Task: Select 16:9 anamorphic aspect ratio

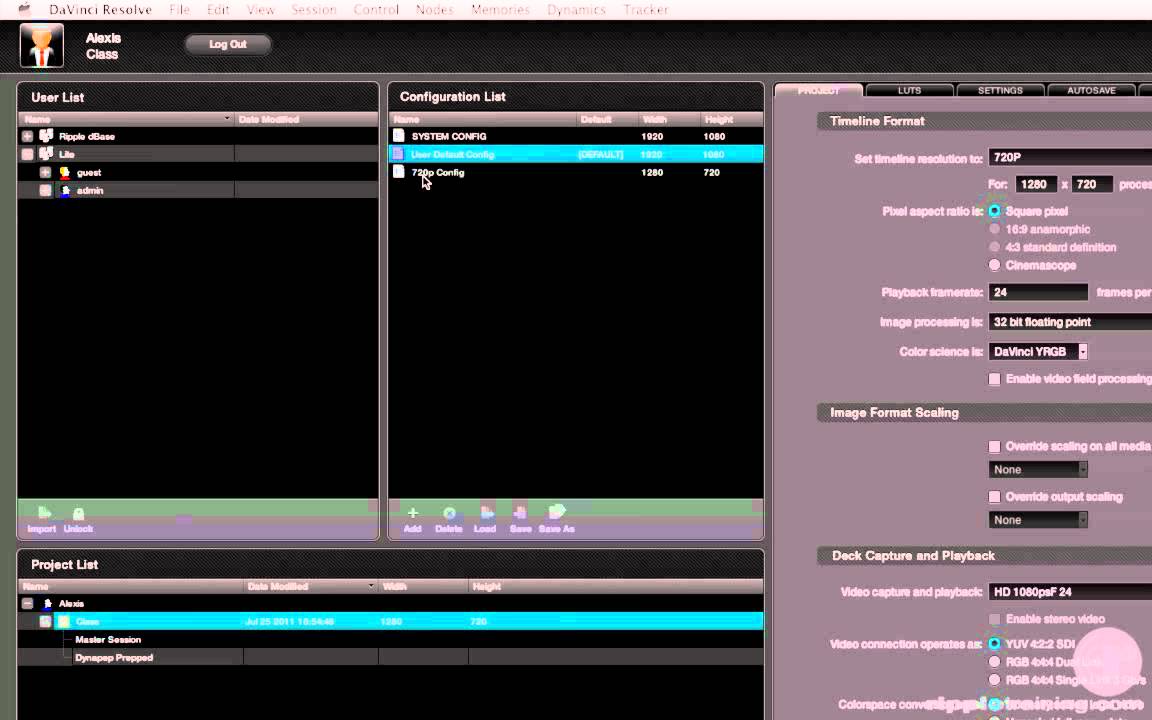Action: (x=995, y=229)
